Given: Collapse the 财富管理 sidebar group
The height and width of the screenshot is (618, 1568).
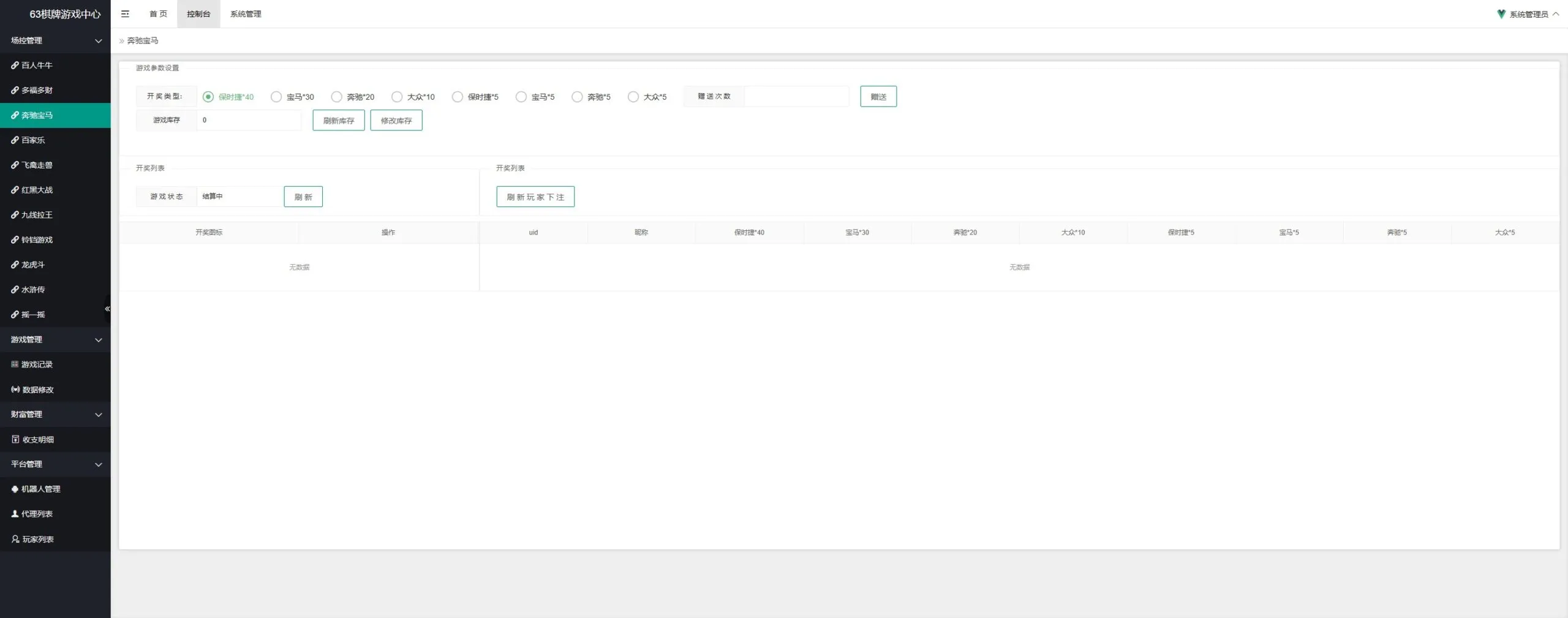Looking at the screenshot, I should (55, 415).
